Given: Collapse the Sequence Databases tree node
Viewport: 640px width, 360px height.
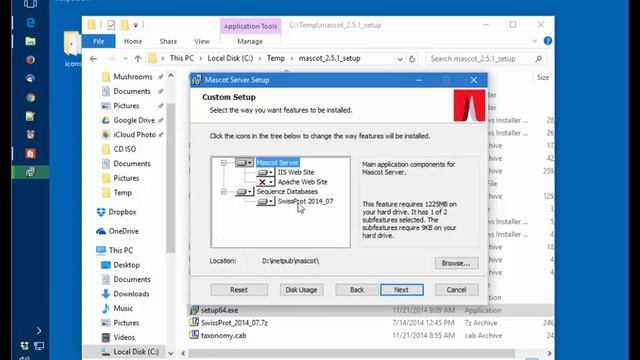Looking at the screenshot, I should click(x=224, y=191).
